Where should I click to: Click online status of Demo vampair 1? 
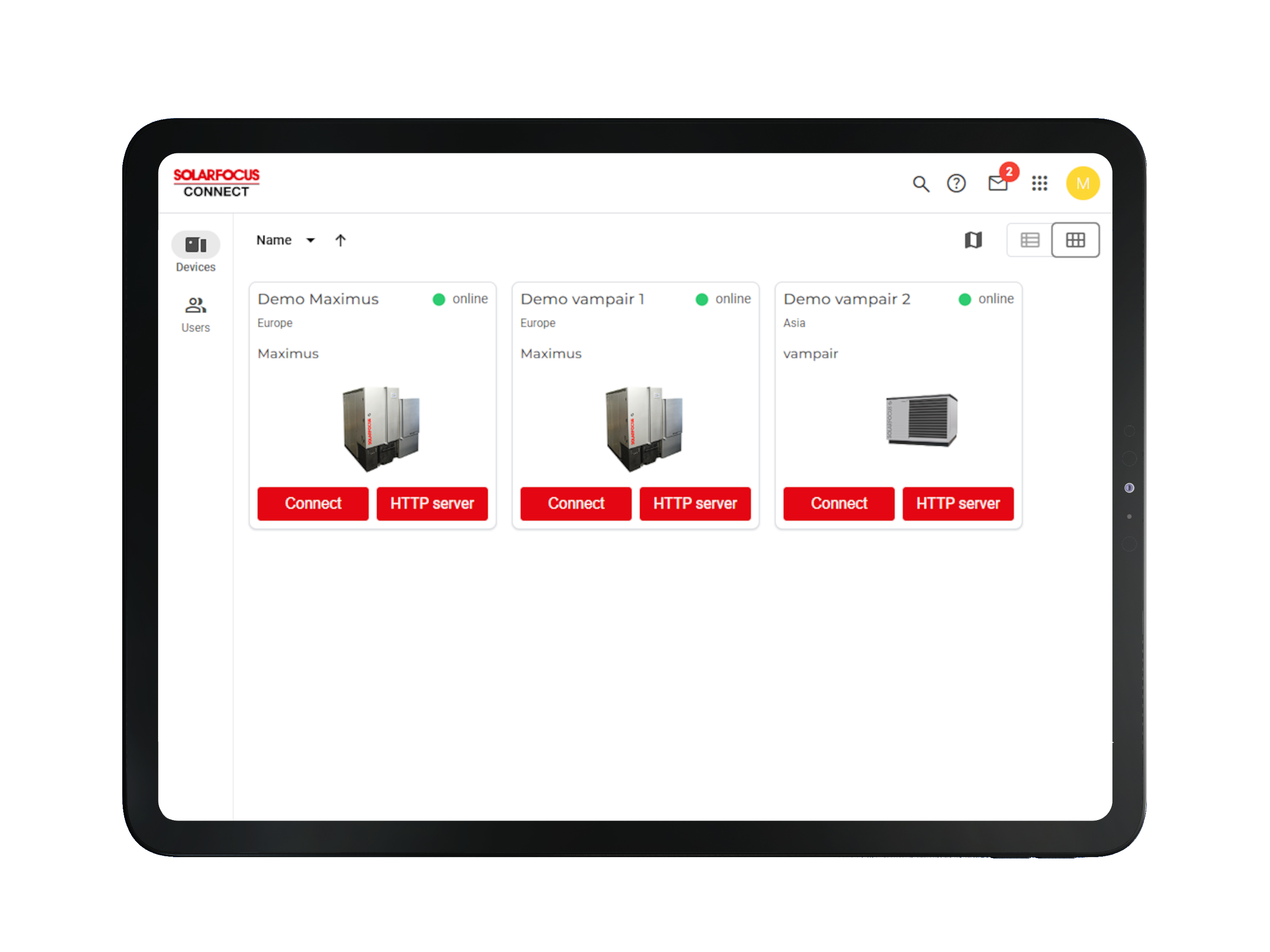[723, 299]
